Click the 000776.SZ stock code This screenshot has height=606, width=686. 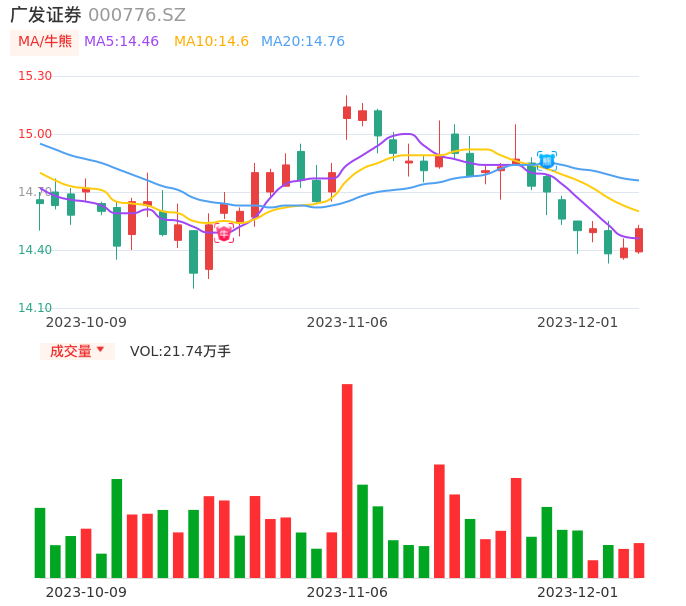pyautogui.click(x=137, y=15)
